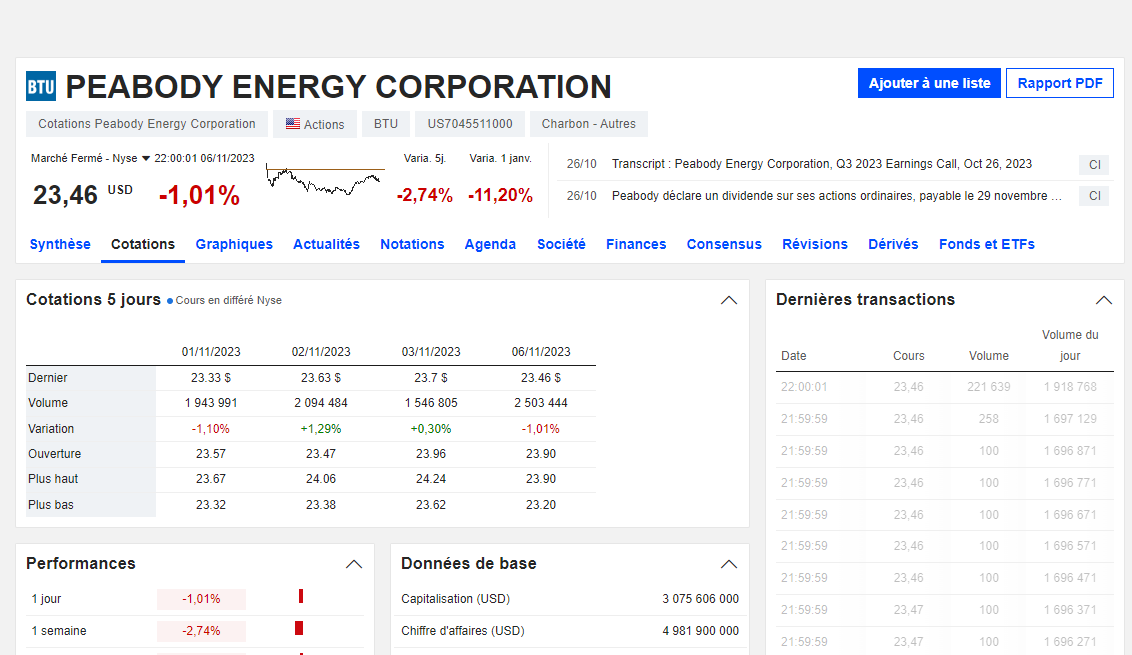Click the first CI source badge

click(1093, 165)
